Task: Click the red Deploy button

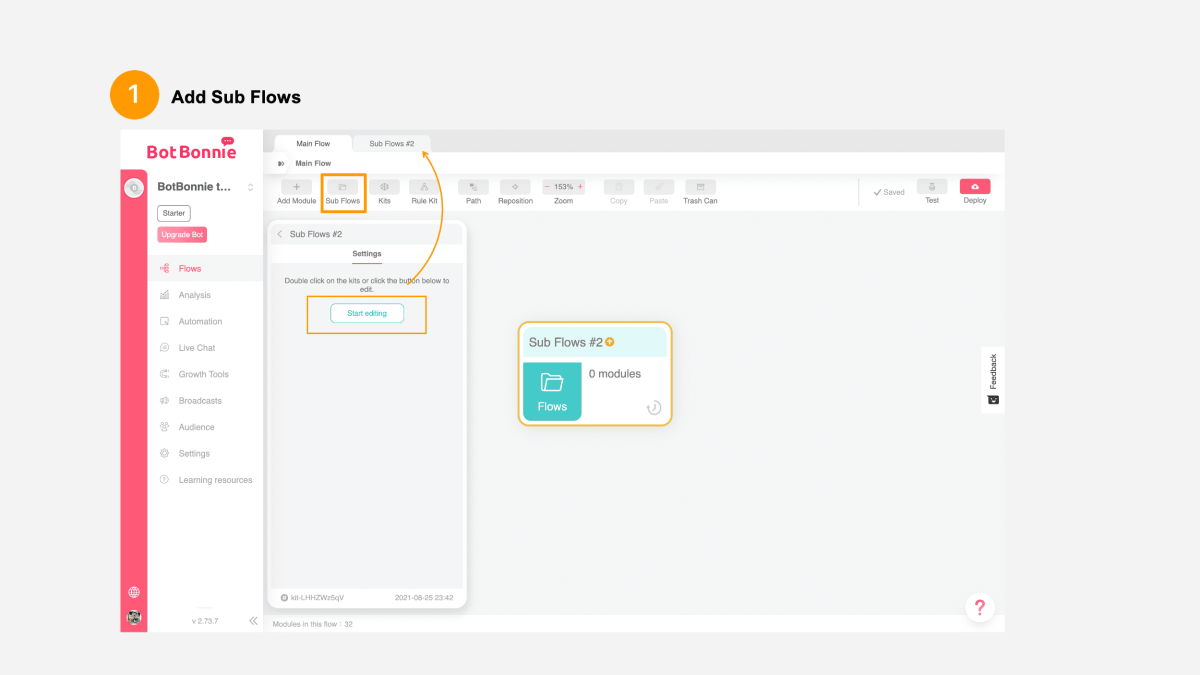Action: (975, 187)
